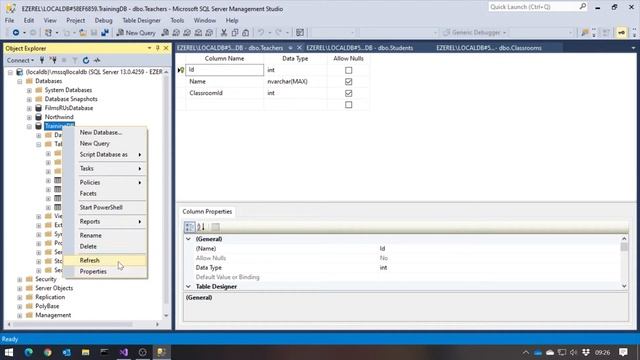Screen dimensions: 640x360
Task: Choose Start PowerShell in the context menu
Action: [x=106, y=207]
